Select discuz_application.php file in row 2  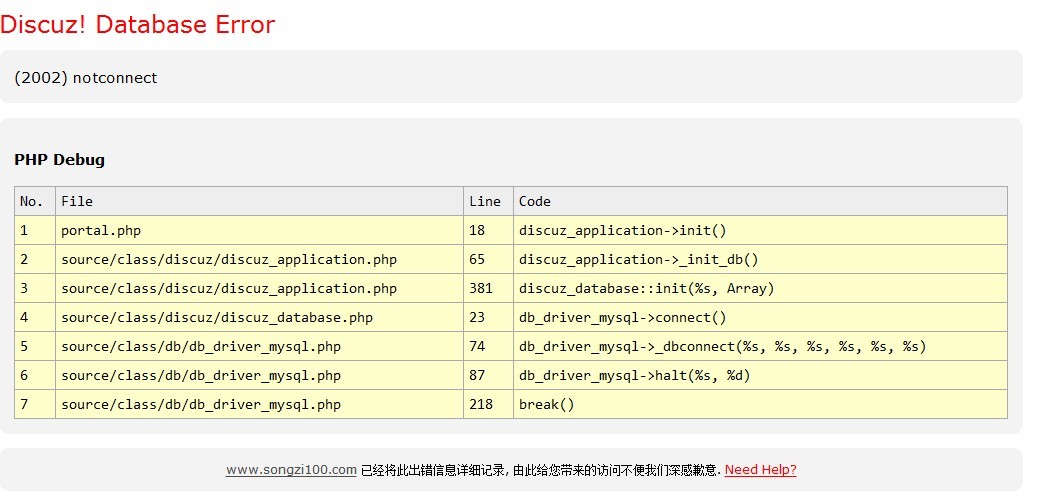click(260, 259)
